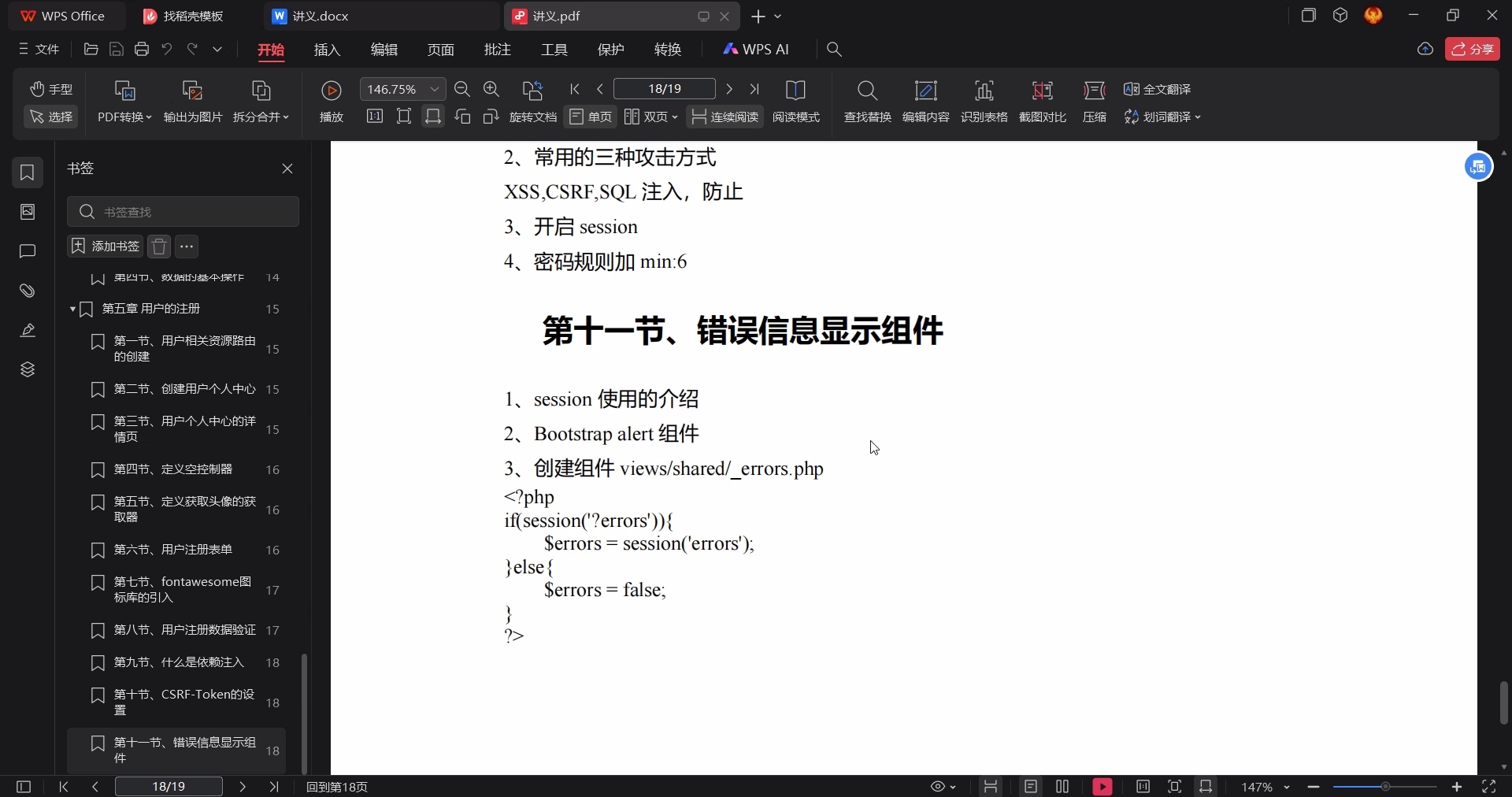The width and height of the screenshot is (1512, 797).
Task: Activate the 查找替换 find and replace tool
Action: pyautogui.click(x=866, y=101)
